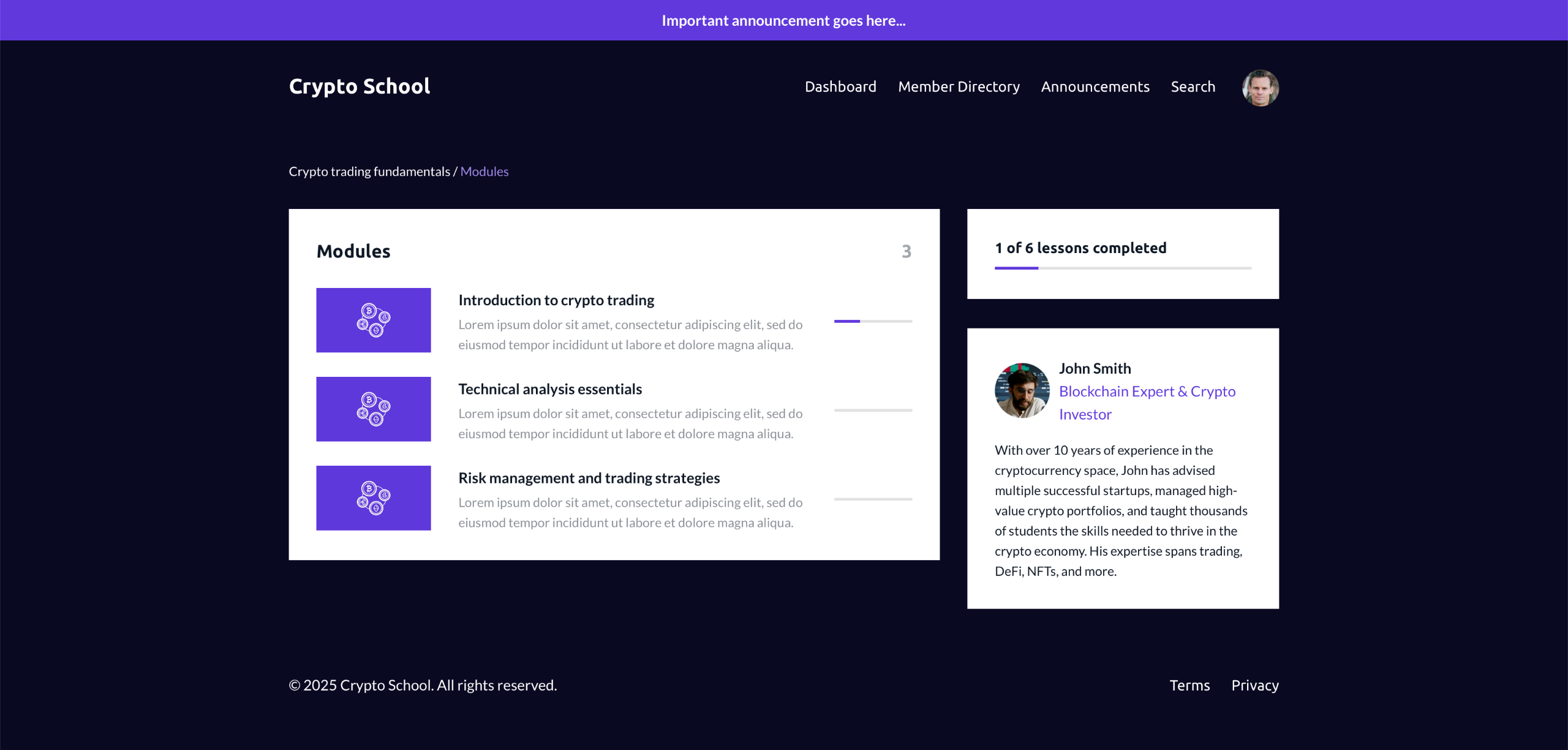The height and width of the screenshot is (750, 1568).
Task: Open the Terms footer link
Action: [x=1189, y=685]
